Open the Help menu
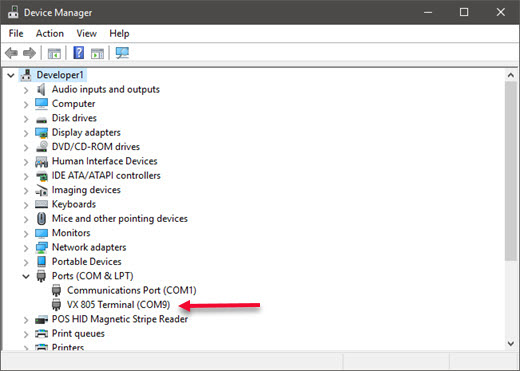520x371 pixels. tap(119, 33)
